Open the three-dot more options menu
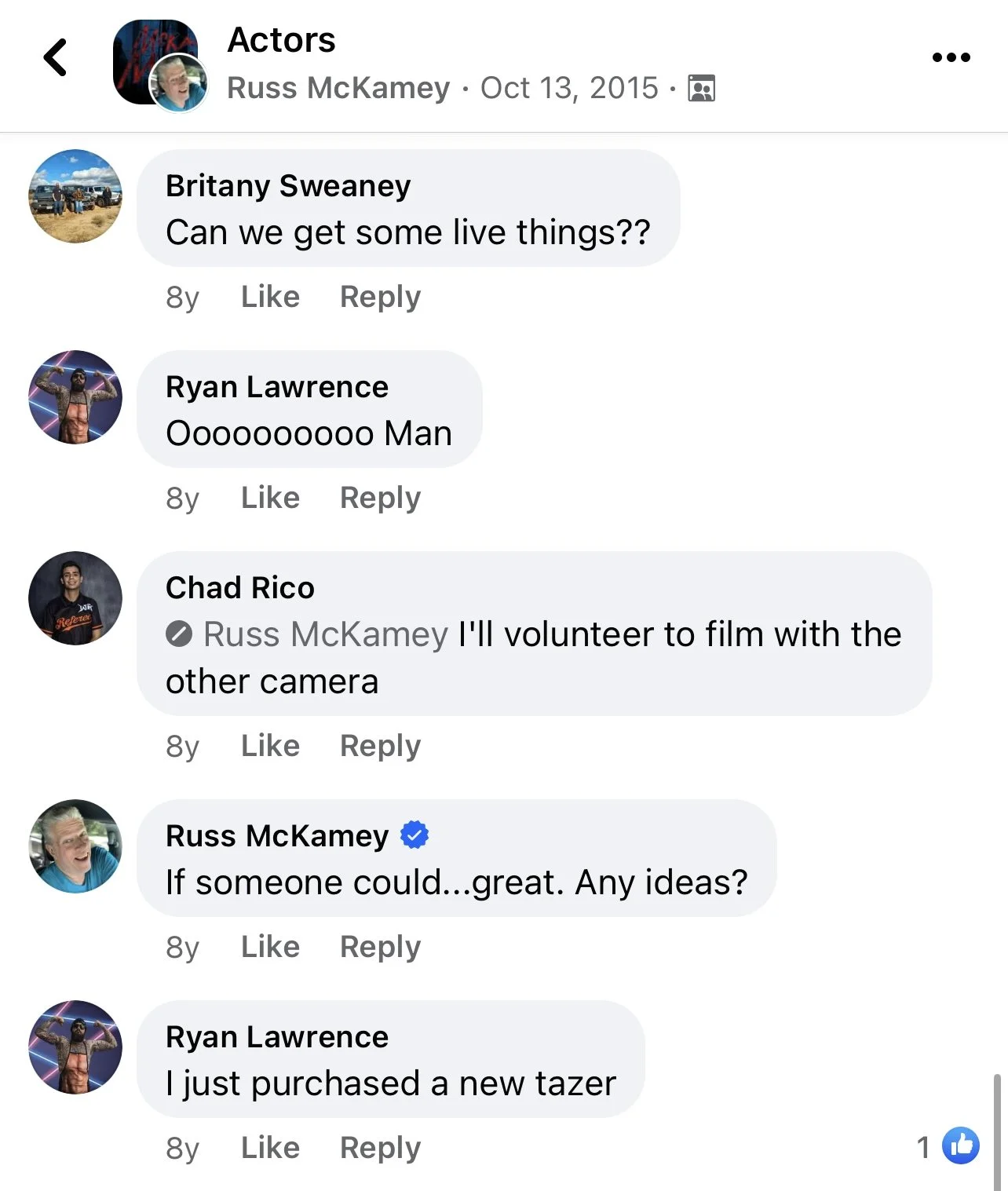This screenshot has width=1008, height=1191. click(x=951, y=57)
